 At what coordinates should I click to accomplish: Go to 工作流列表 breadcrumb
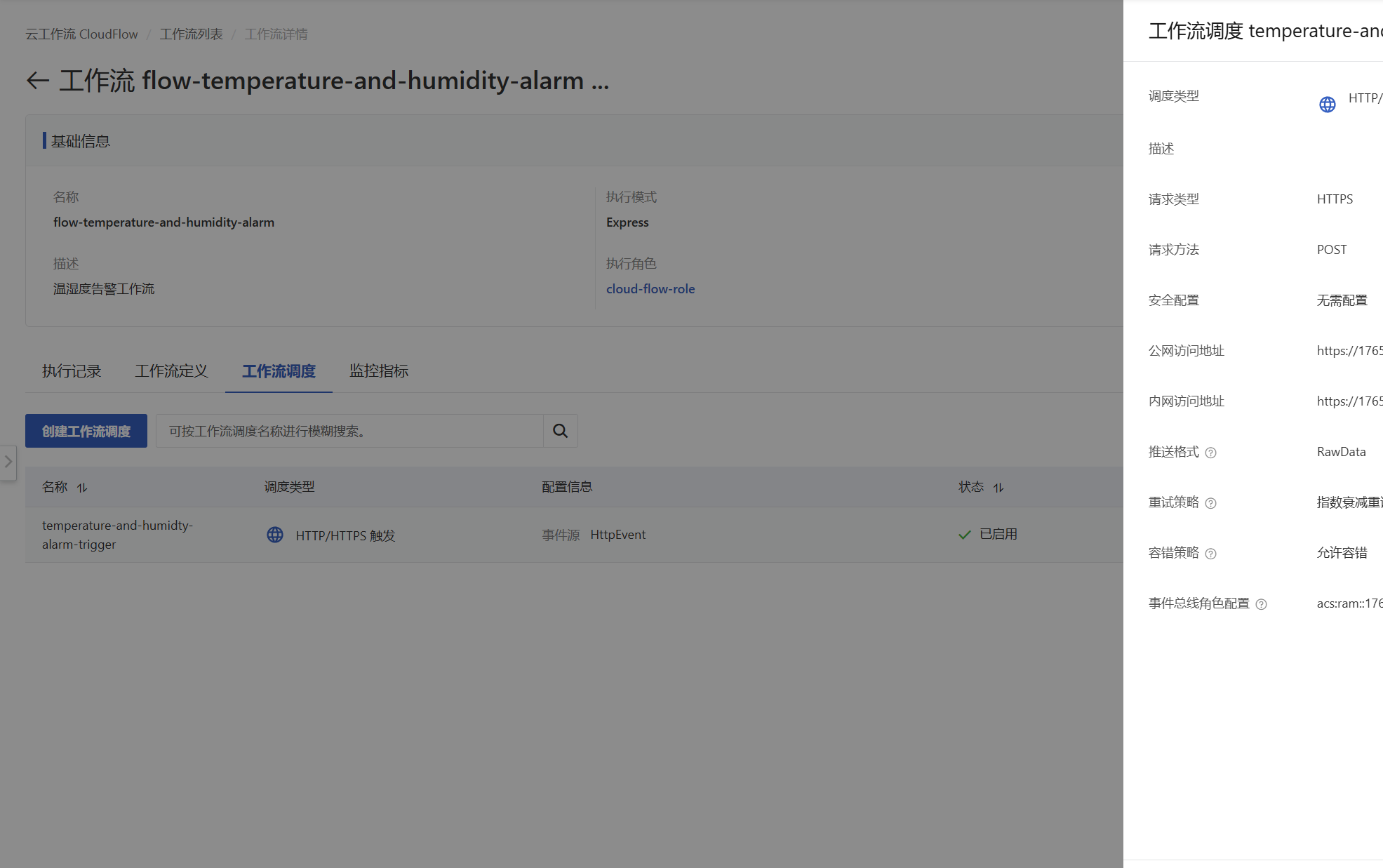[191, 34]
